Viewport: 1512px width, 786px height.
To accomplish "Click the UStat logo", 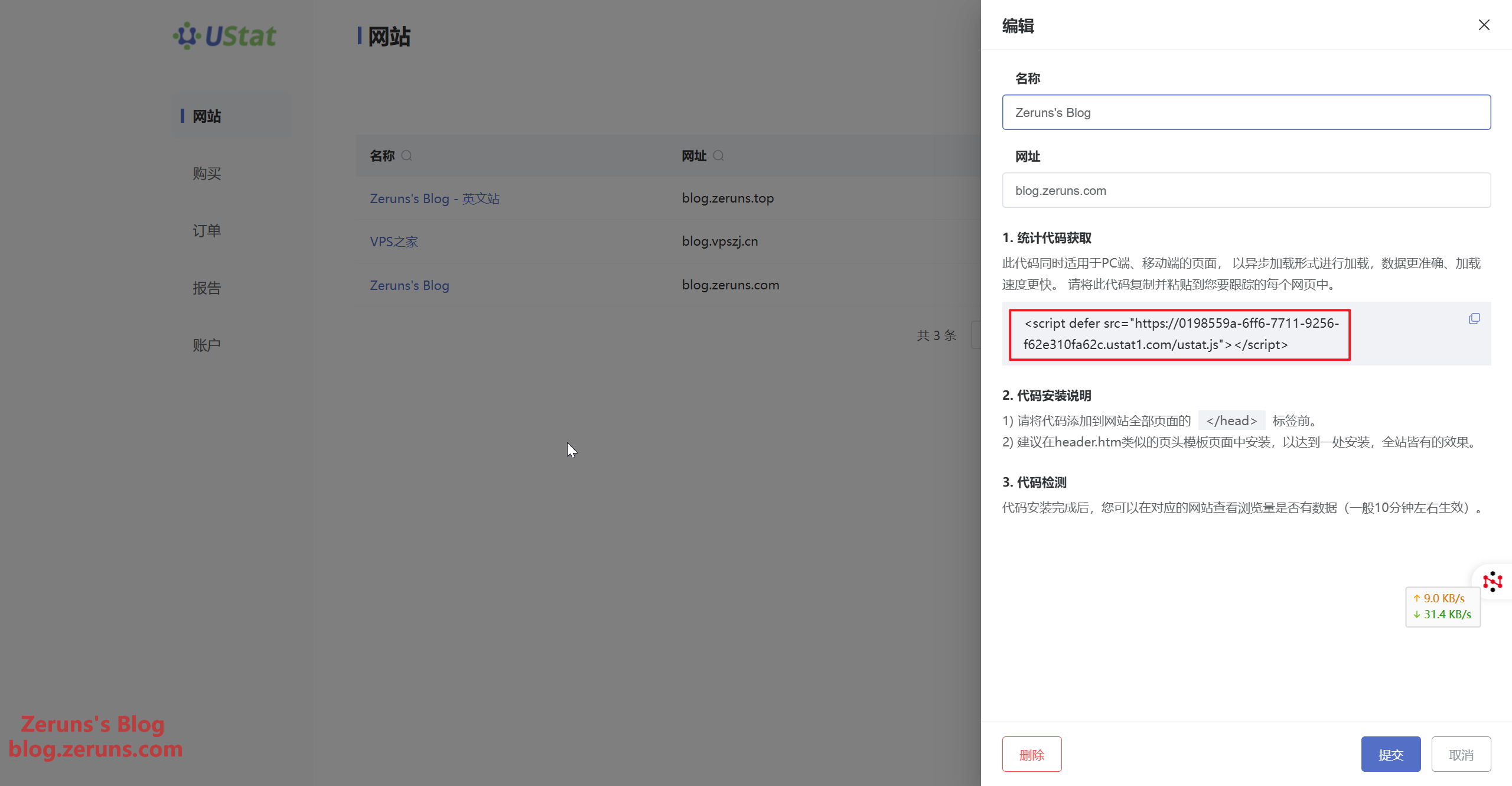I will pos(224,36).
